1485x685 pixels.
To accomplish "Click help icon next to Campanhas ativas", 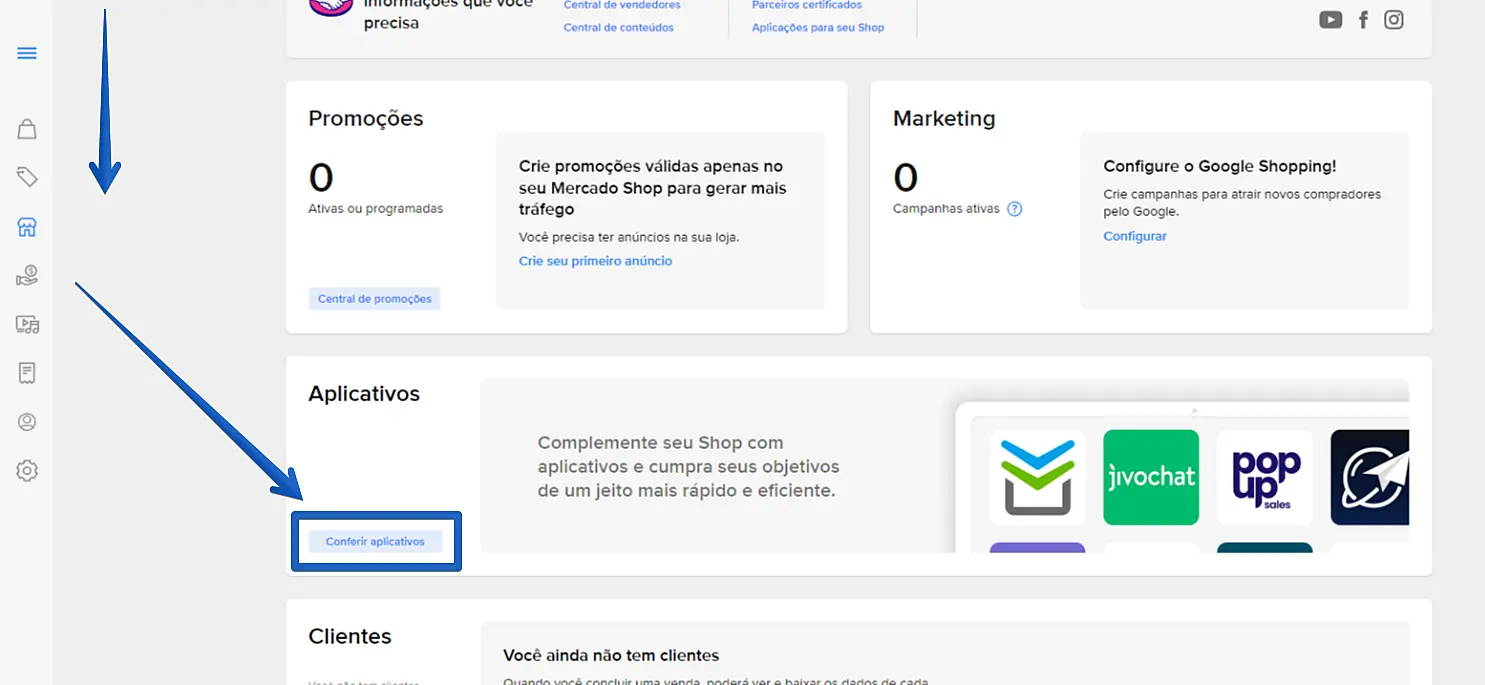I will [1014, 209].
